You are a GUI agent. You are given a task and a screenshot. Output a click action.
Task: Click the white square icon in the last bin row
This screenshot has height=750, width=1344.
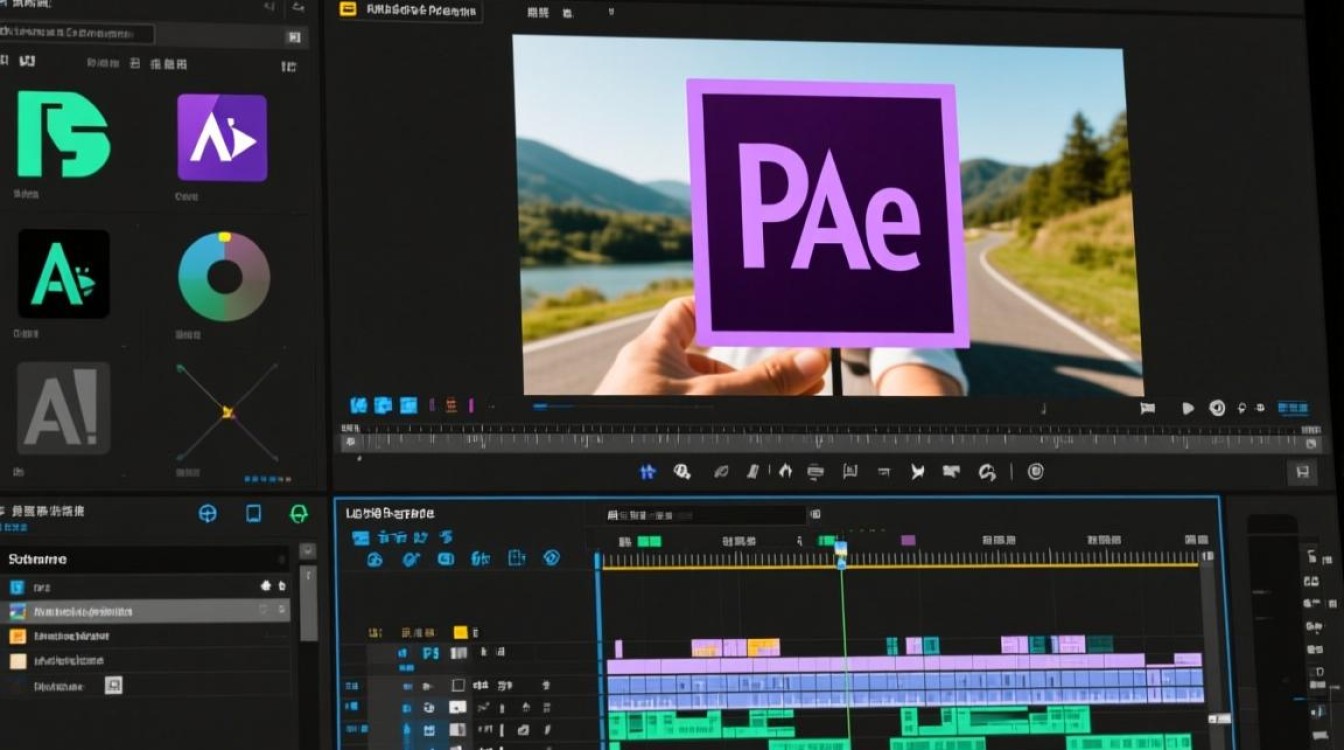[x=113, y=686]
